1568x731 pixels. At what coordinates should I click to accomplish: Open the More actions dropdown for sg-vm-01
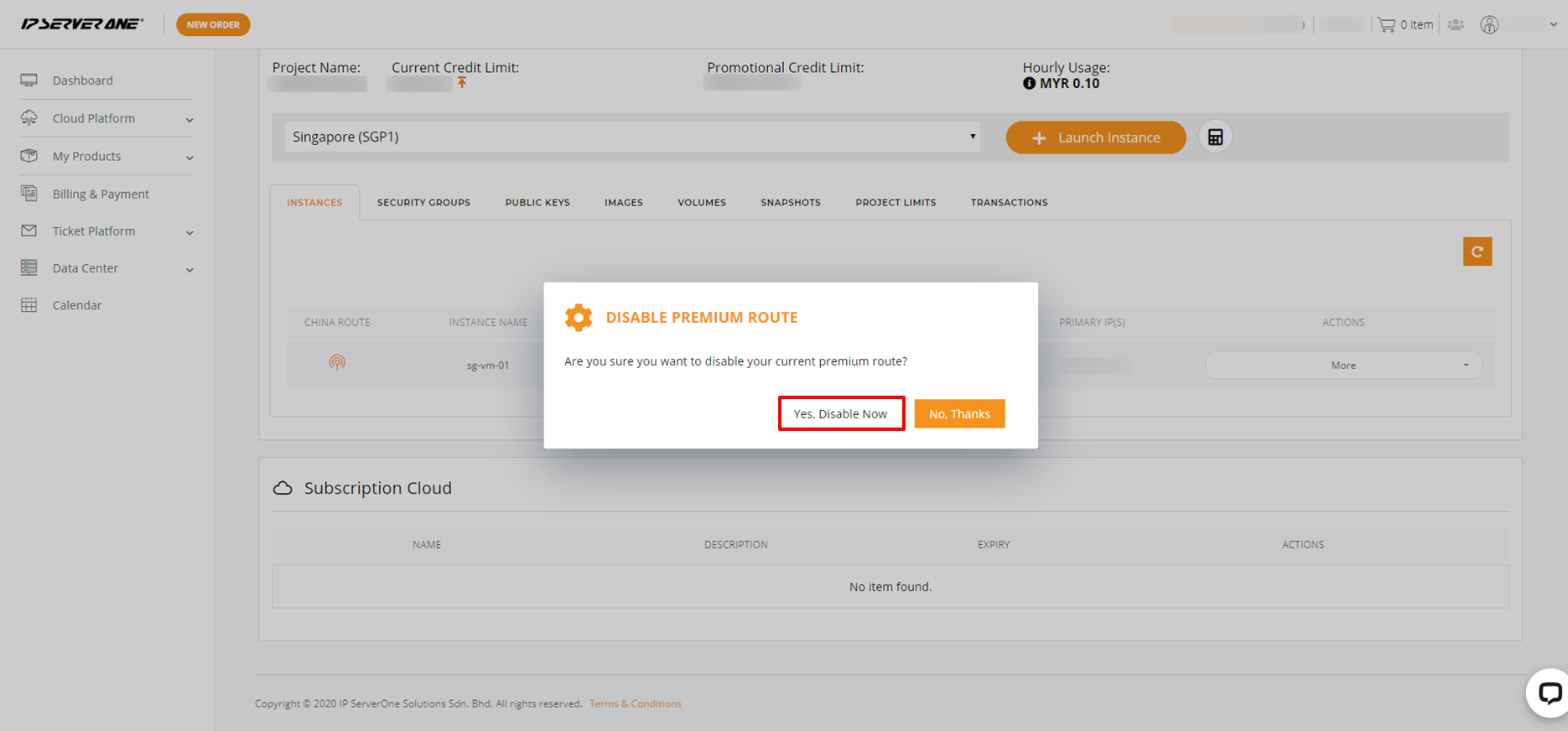tap(1343, 365)
